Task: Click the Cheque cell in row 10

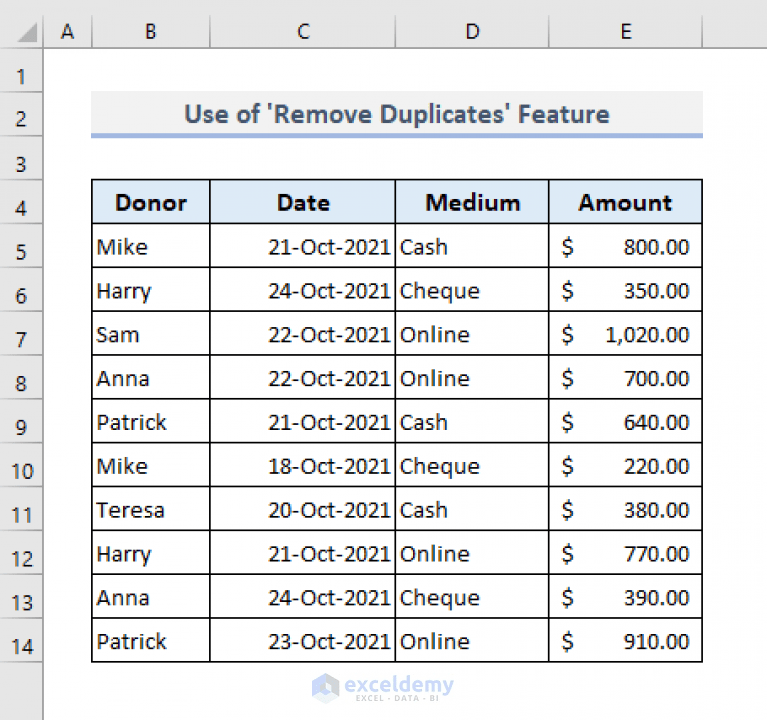Action: [x=472, y=465]
